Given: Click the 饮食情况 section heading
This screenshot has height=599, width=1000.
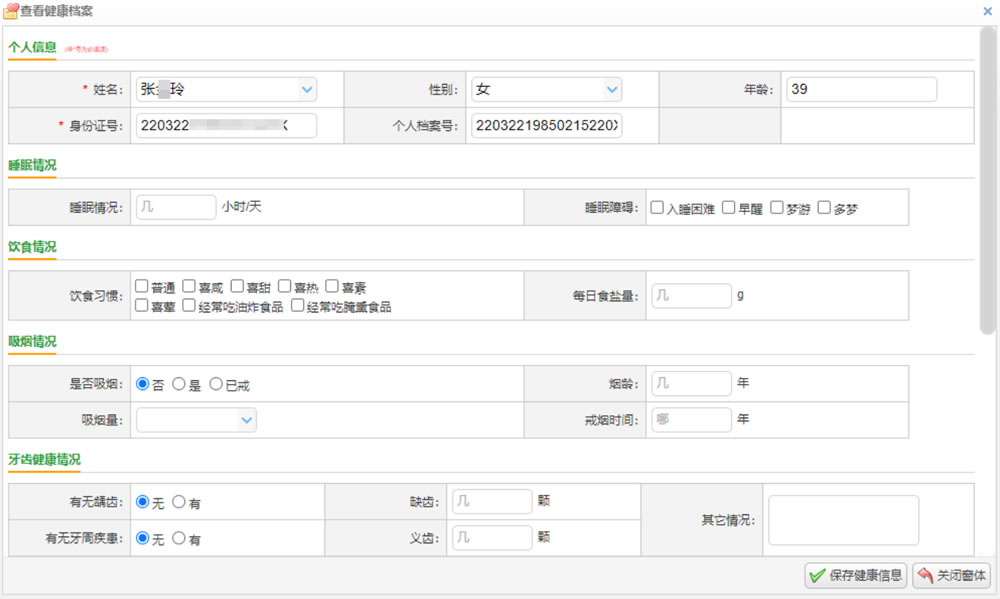Looking at the screenshot, I should tap(32, 247).
